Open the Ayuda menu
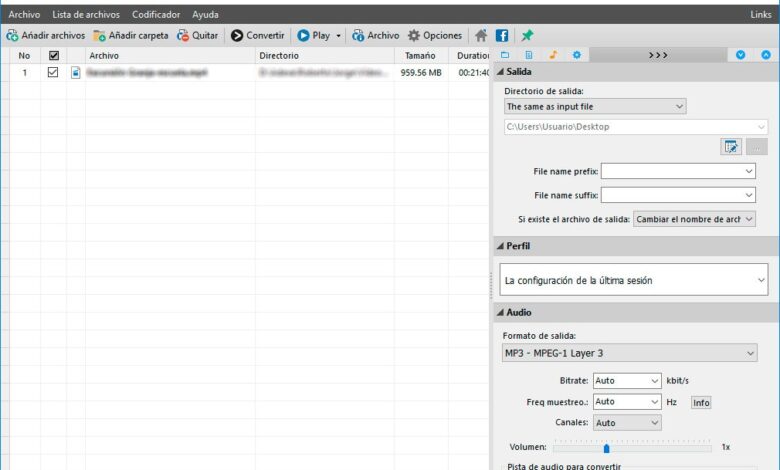The width and height of the screenshot is (780, 470). [x=205, y=14]
